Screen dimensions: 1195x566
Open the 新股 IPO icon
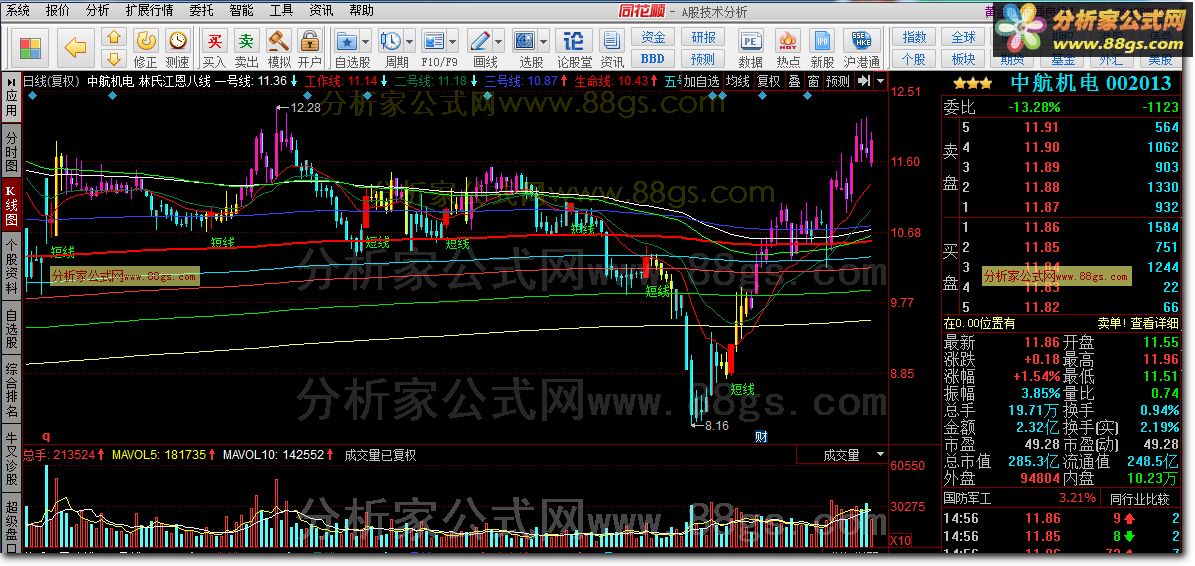[822, 41]
